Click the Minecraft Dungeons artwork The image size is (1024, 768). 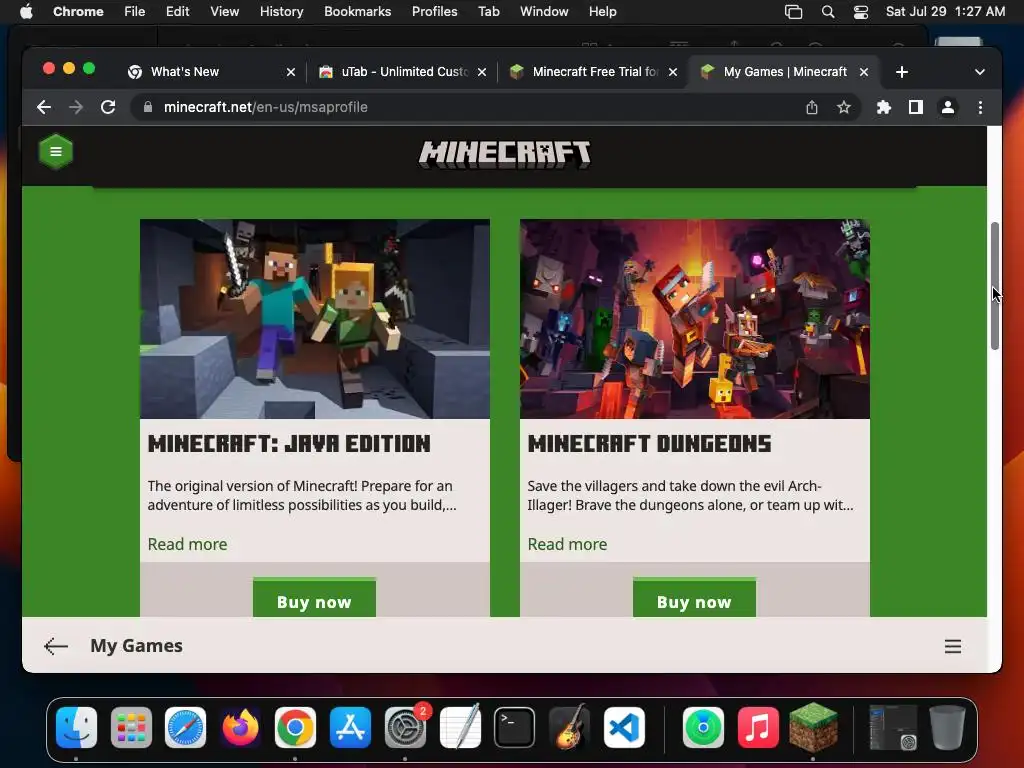[695, 319]
